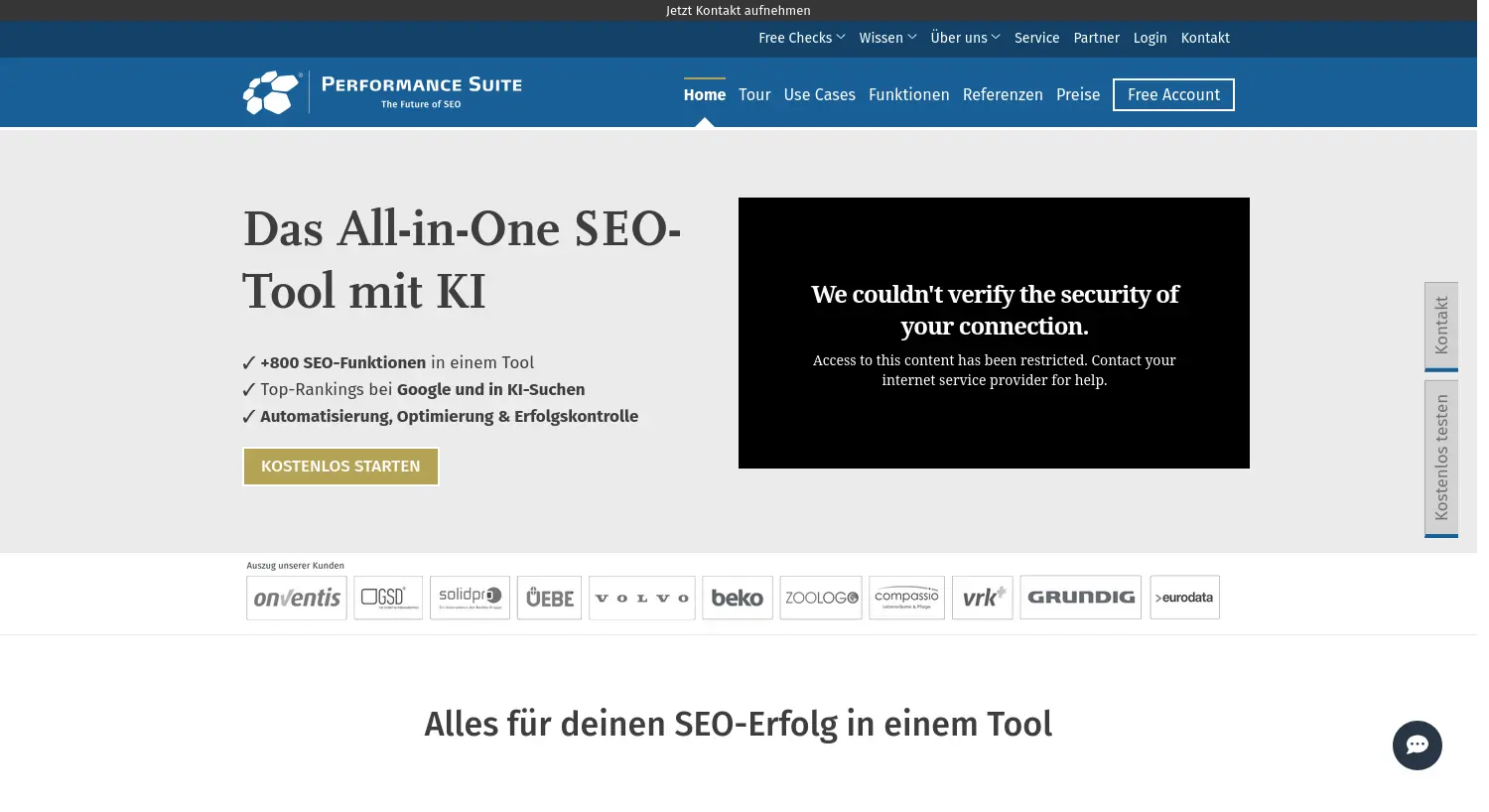Switch to the Funktionen navigation tab

(909, 94)
